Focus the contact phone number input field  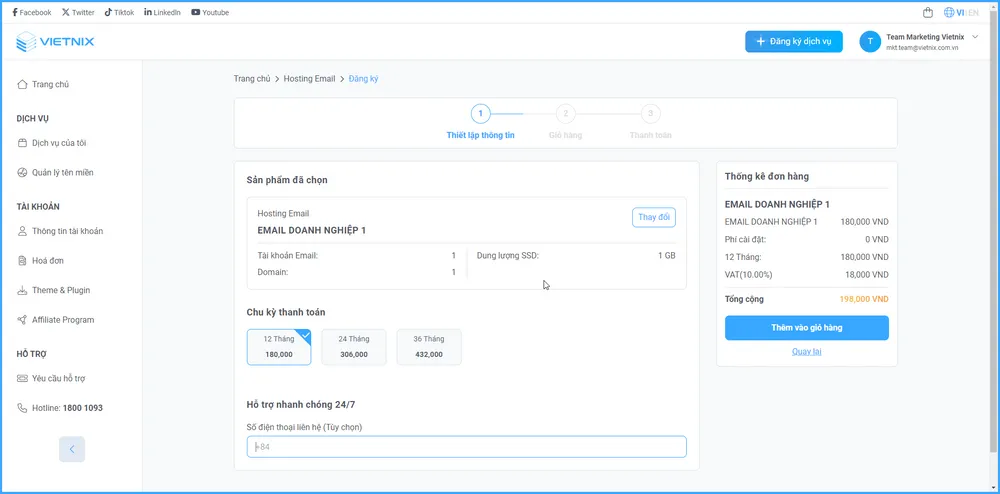pyautogui.click(x=466, y=447)
